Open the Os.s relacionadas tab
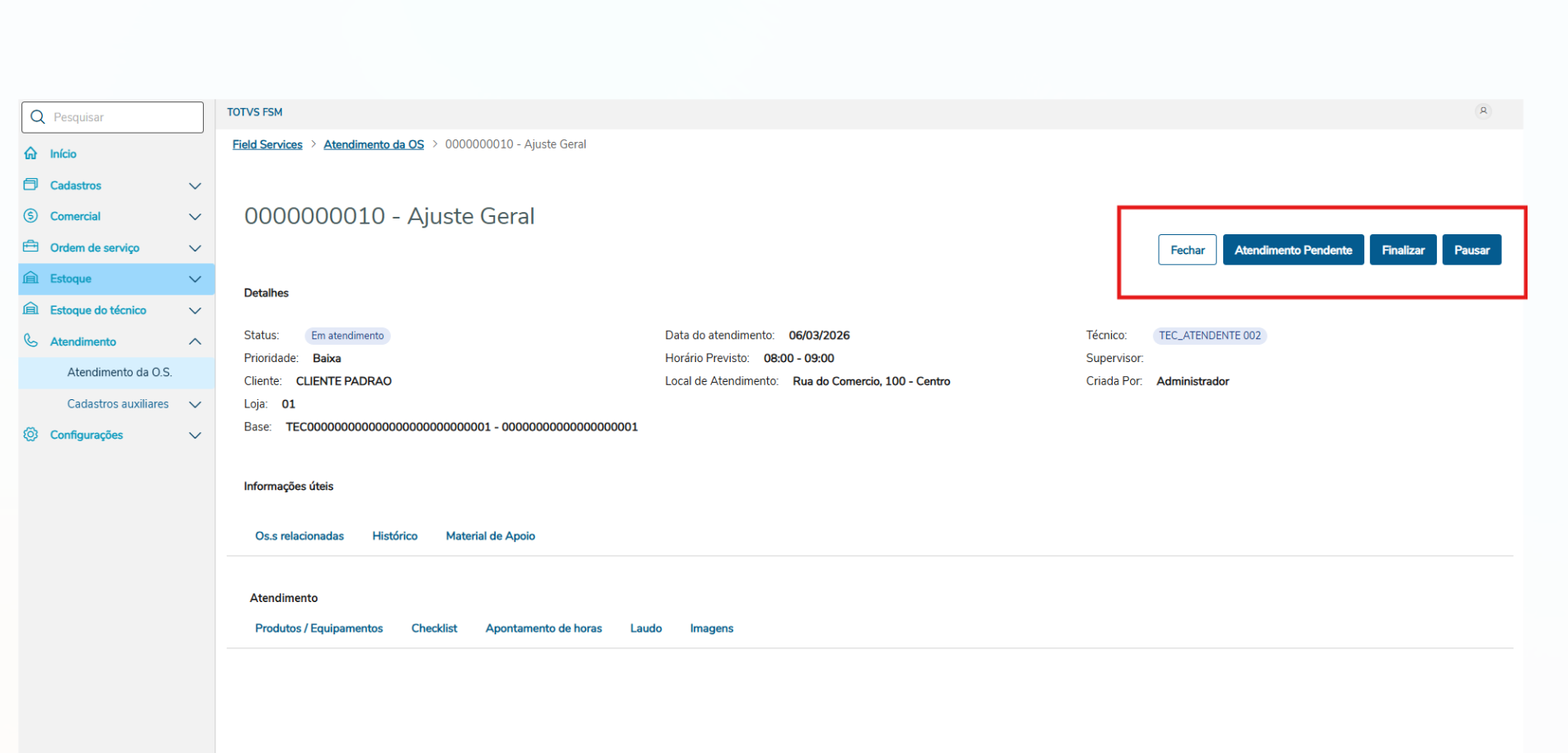The height and width of the screenshot is (753, 1568). [x=299, y=536]
